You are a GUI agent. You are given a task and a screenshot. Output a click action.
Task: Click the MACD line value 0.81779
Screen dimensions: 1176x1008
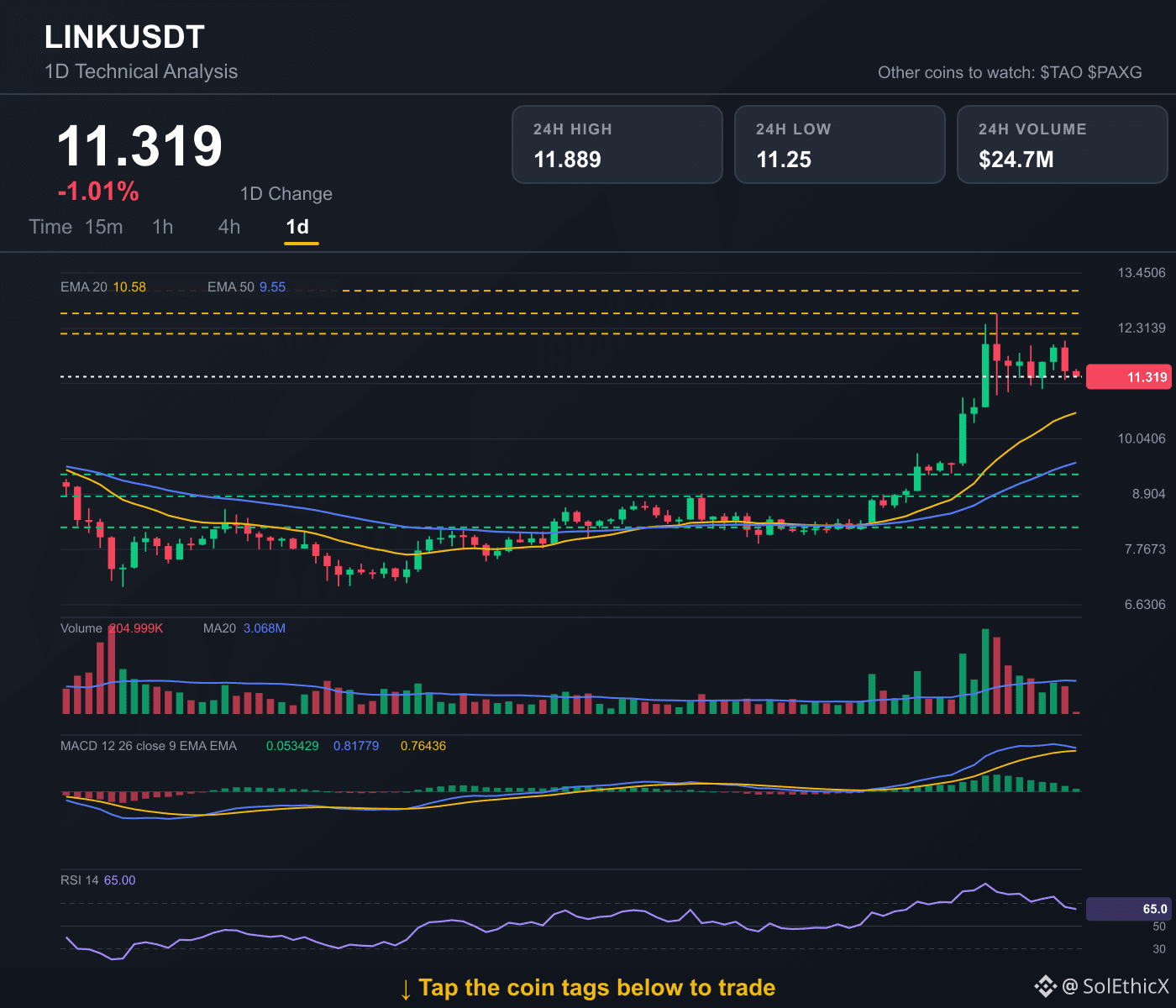coord(356,746)
